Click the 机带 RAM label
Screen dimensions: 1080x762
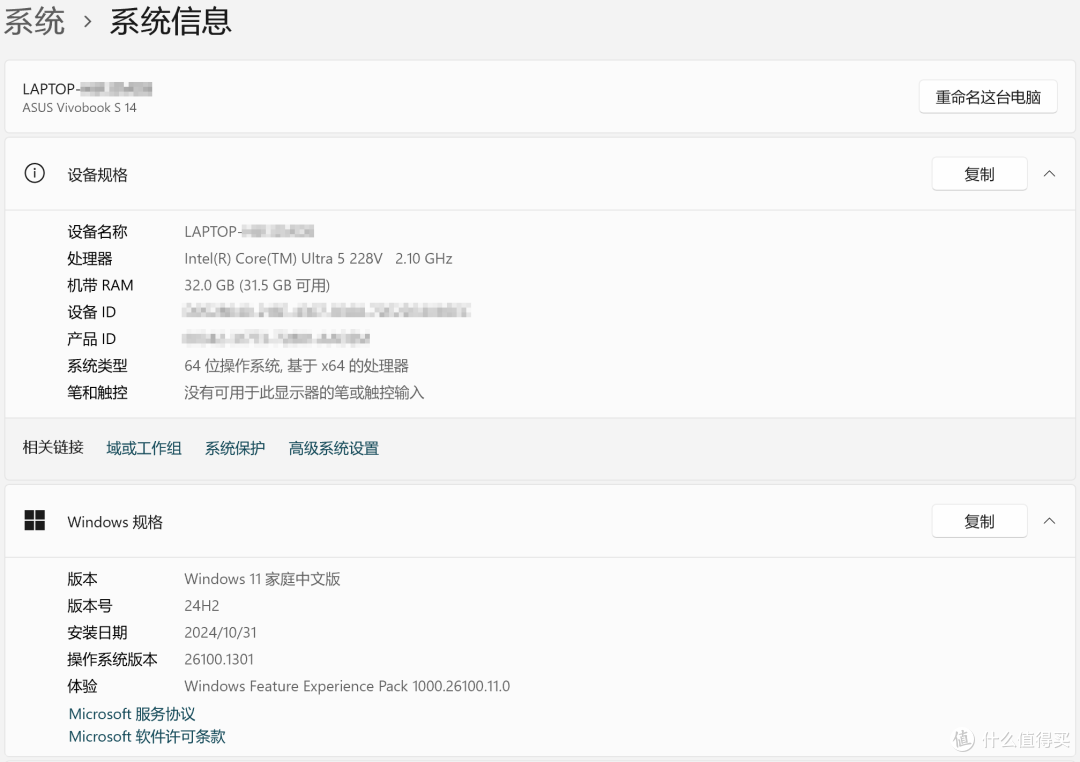click(x=100, y=285)
